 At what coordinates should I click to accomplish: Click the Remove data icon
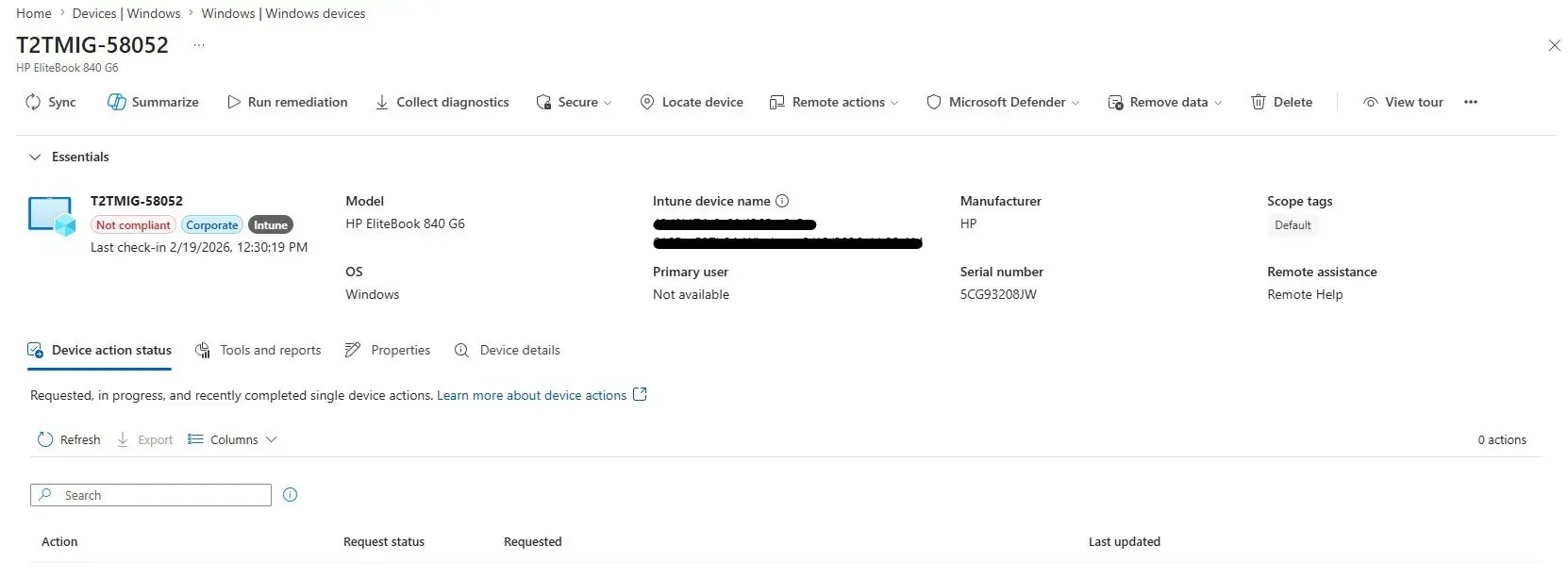[1115, 102]
